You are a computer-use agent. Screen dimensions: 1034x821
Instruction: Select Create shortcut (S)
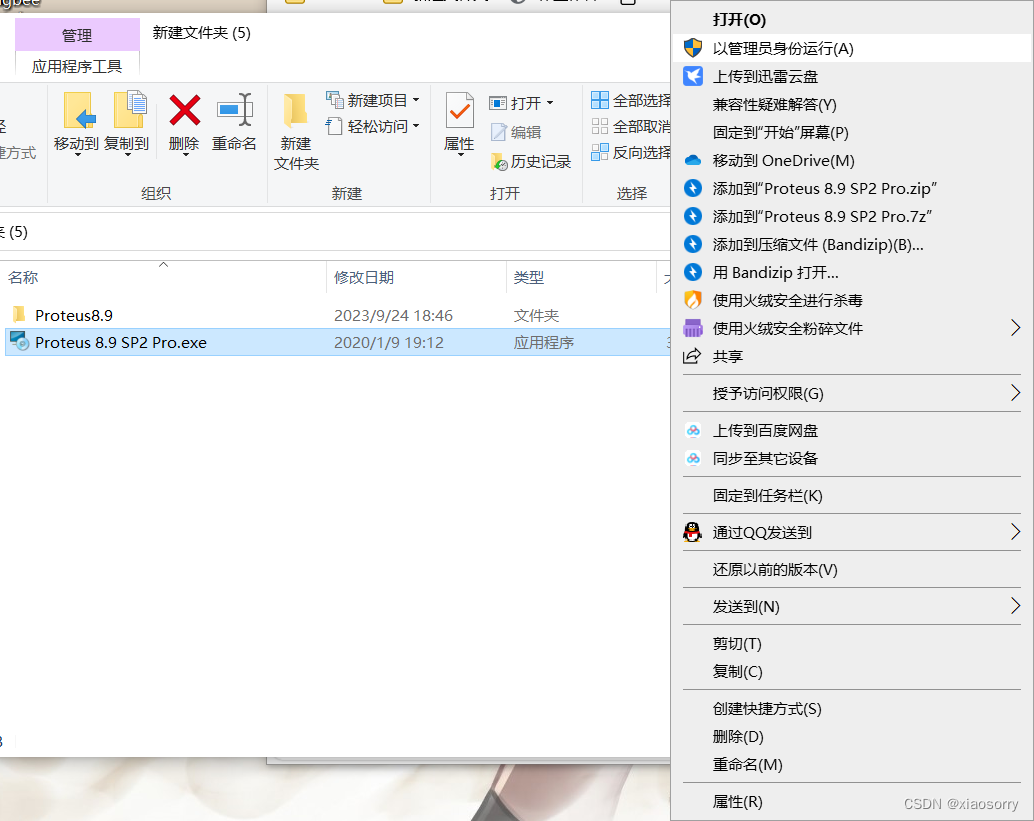coord(852,709)
